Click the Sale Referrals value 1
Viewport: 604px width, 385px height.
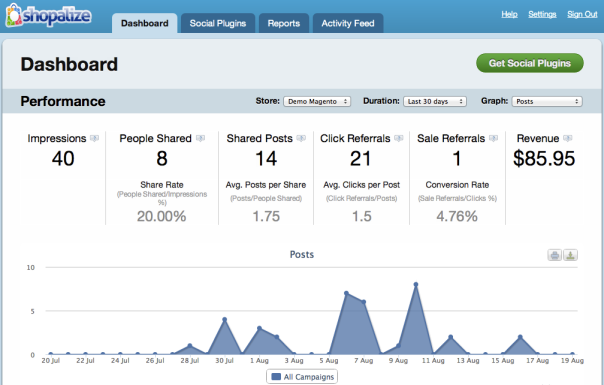pos(457,158)
